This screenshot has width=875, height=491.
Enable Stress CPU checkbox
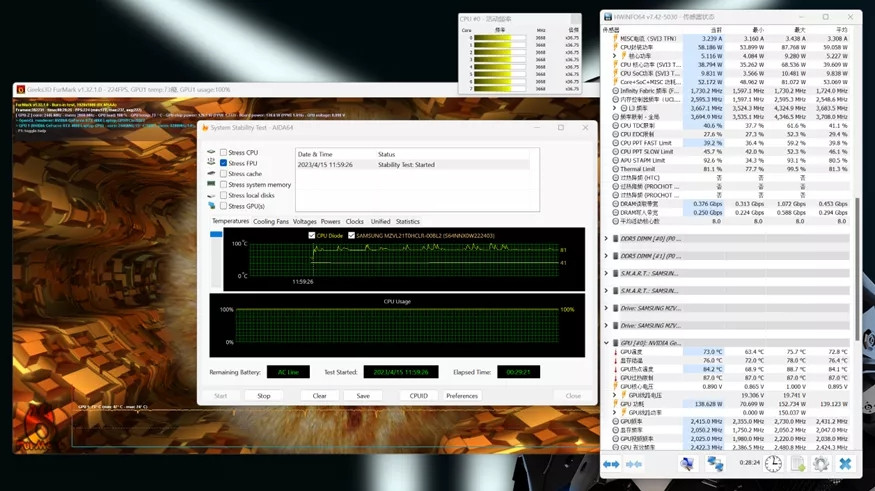[x=223, y=152]
